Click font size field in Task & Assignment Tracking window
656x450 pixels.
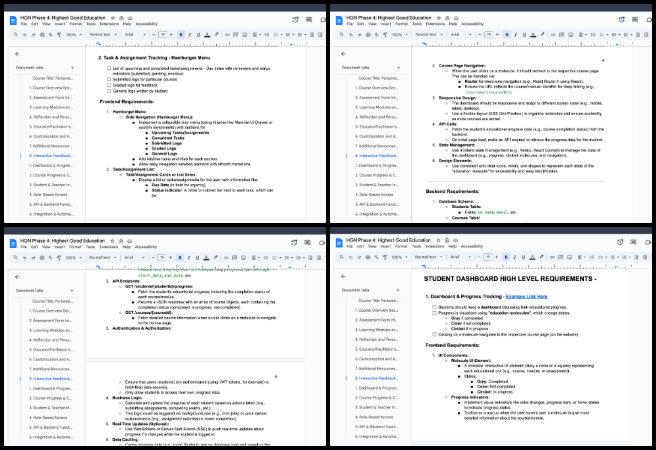(x=162, y=34)
